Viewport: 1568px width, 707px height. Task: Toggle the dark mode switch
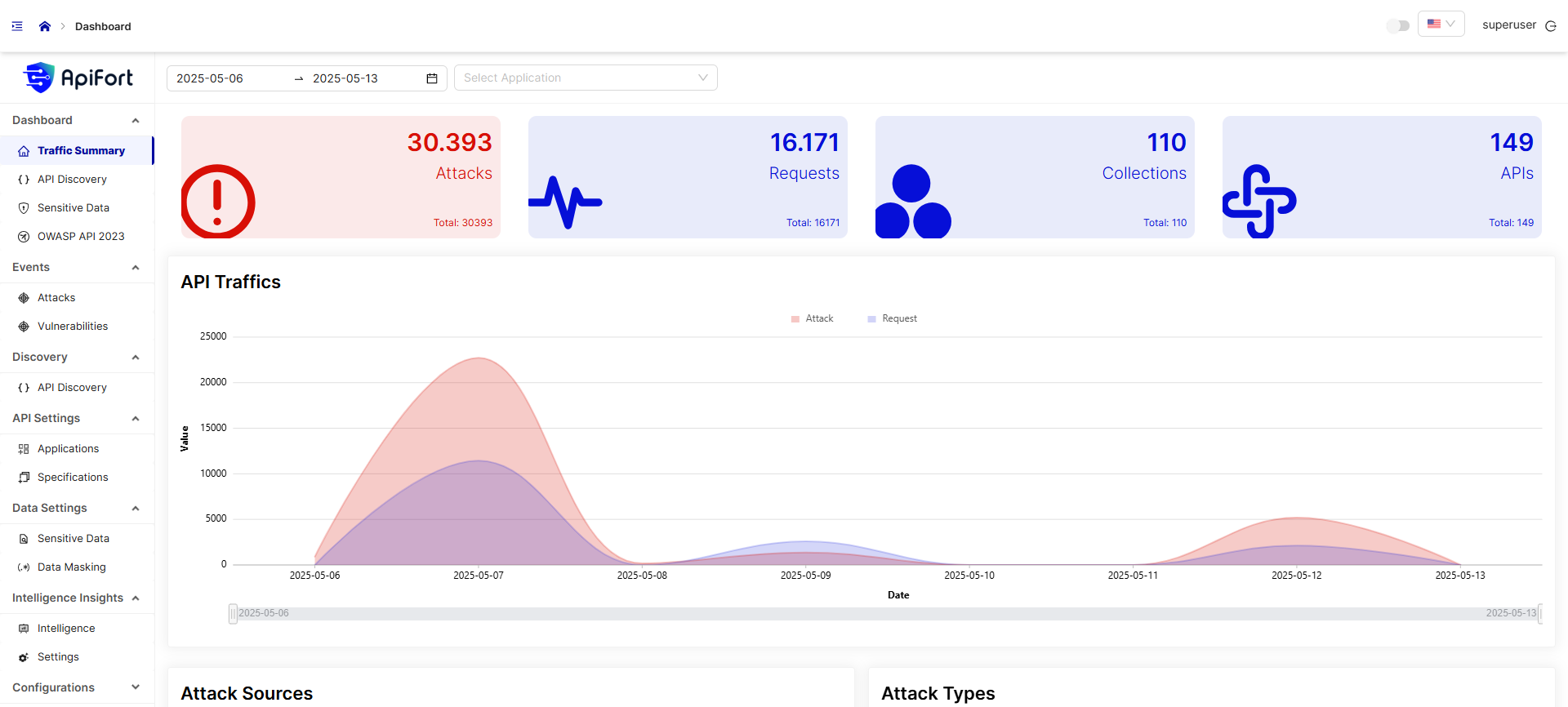coord(1398,26)
